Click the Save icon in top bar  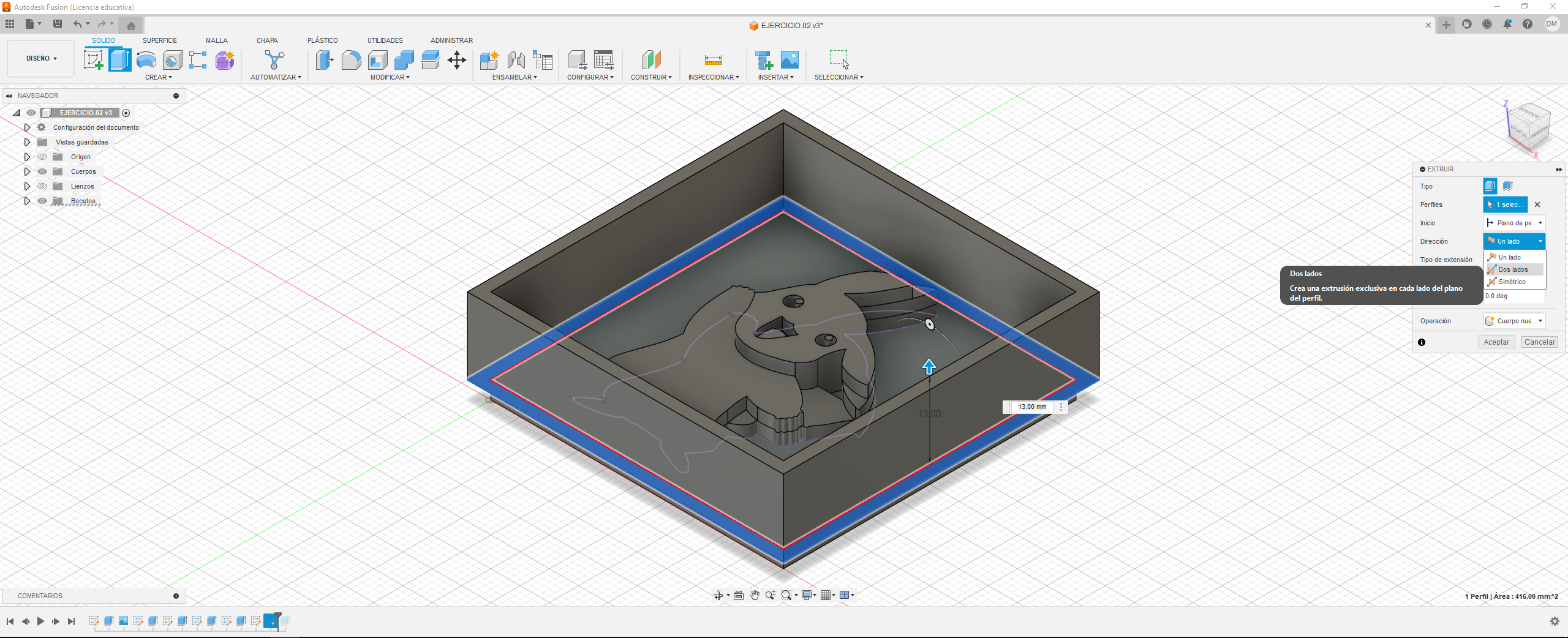pyautogui.click(x=58, y=24)
